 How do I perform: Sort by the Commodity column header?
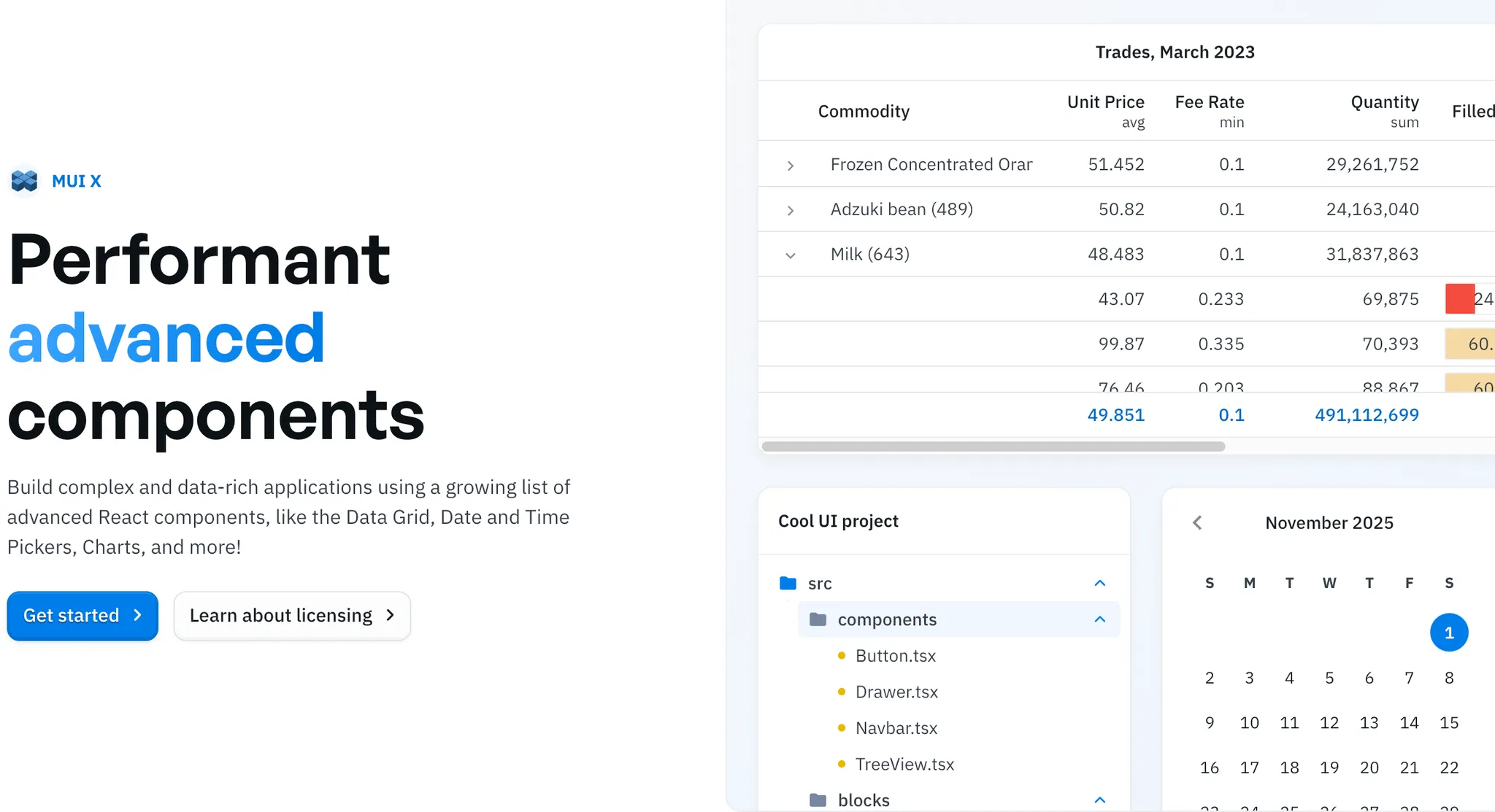(864, 111)
